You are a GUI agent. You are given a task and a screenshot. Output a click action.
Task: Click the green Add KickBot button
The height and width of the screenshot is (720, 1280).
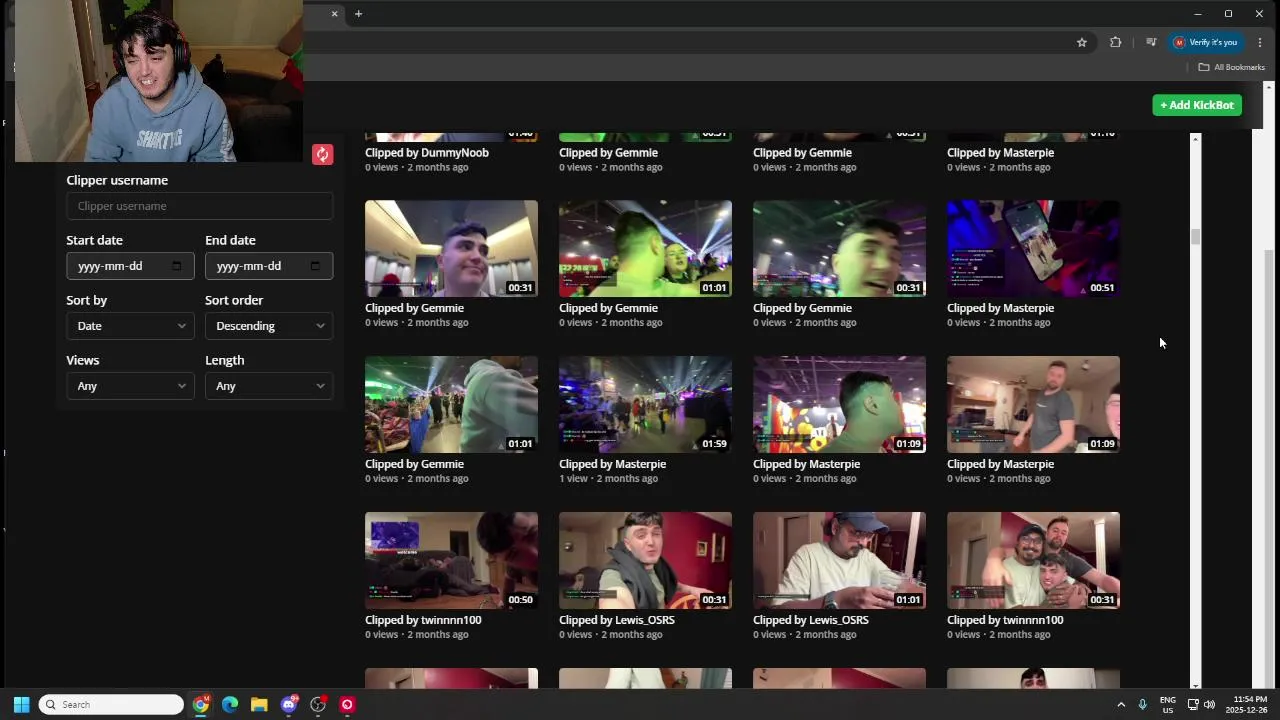[x=1197, y=105]
